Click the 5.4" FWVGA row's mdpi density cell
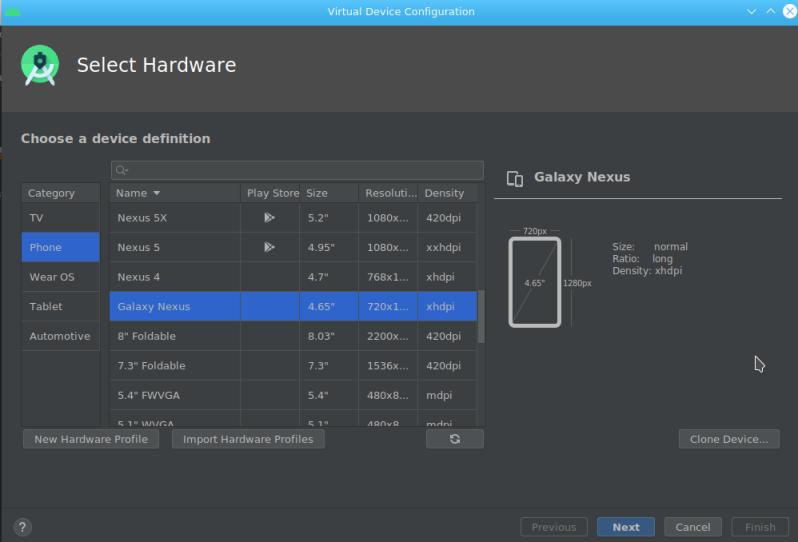Screen dimensions: 798x542 (447, 395)
